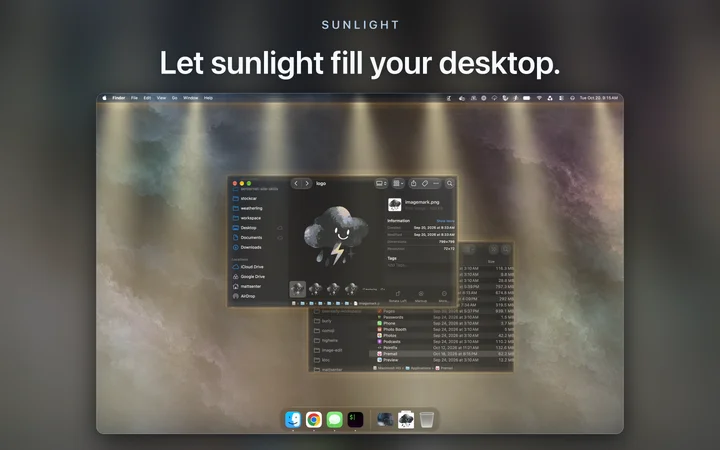The height and width of the screenshot is (450, 720).
Task: Open the Window menu
Action: [191, 98]
